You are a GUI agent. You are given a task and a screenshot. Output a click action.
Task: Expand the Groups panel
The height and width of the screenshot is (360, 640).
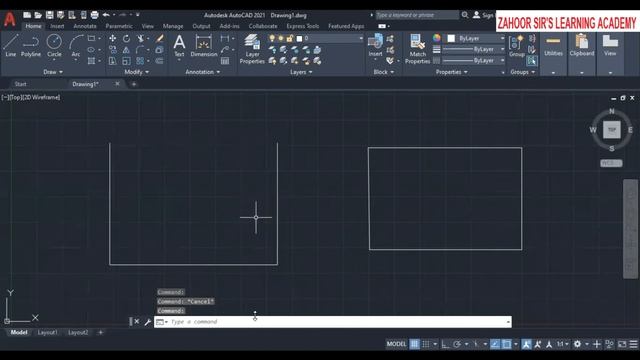pos(522,72)
